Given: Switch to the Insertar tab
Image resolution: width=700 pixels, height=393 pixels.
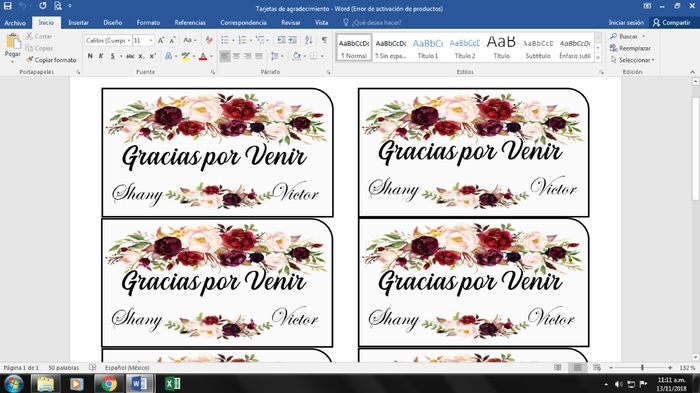Looking at the screenshot, I should 78,22.
